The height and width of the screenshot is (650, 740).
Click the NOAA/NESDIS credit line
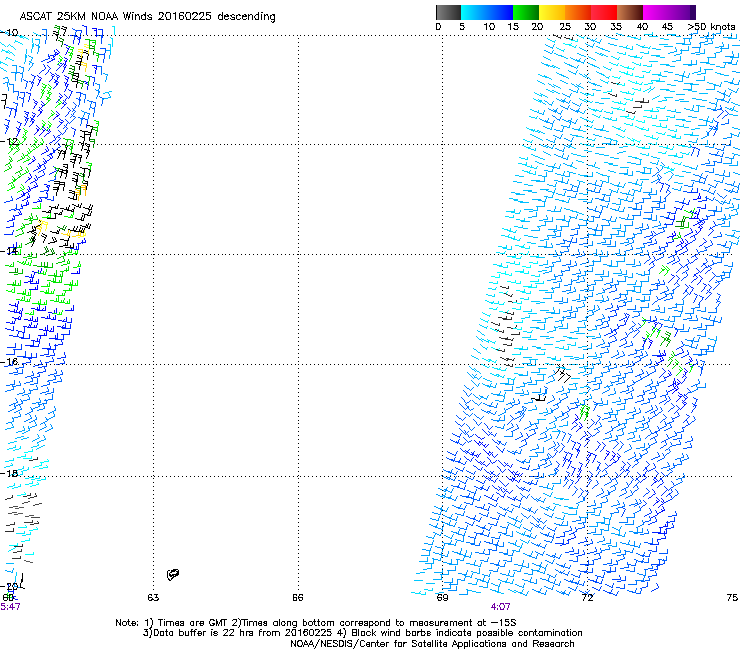click(x=432, y=644)
